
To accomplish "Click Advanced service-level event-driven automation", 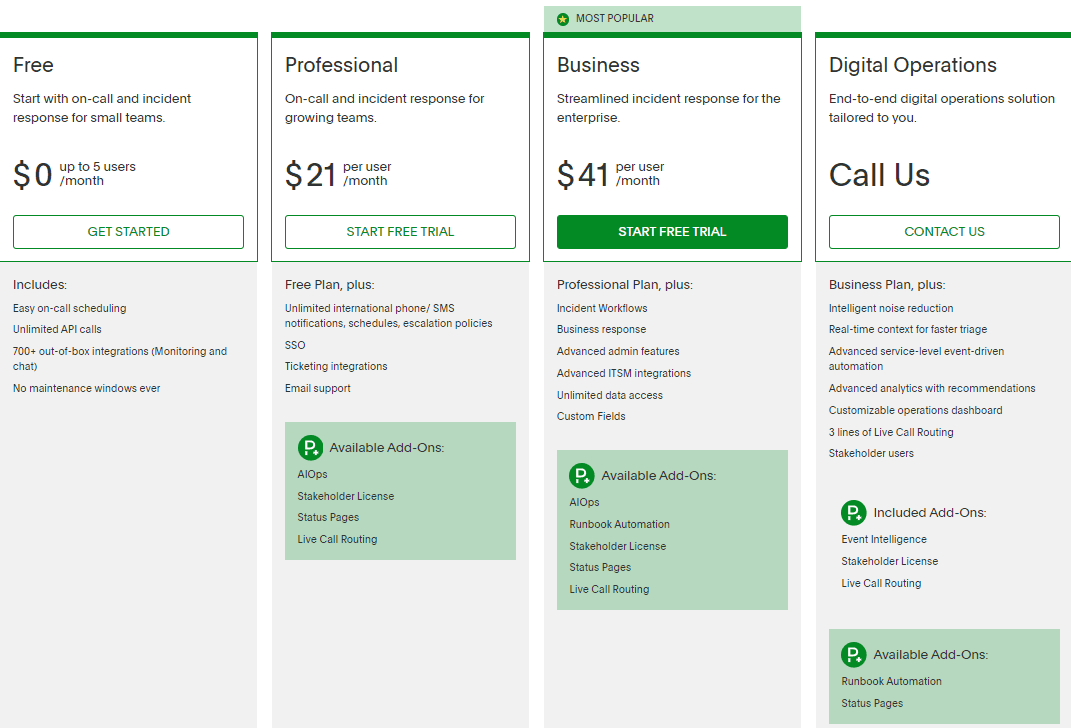I will tap(917, 359).
